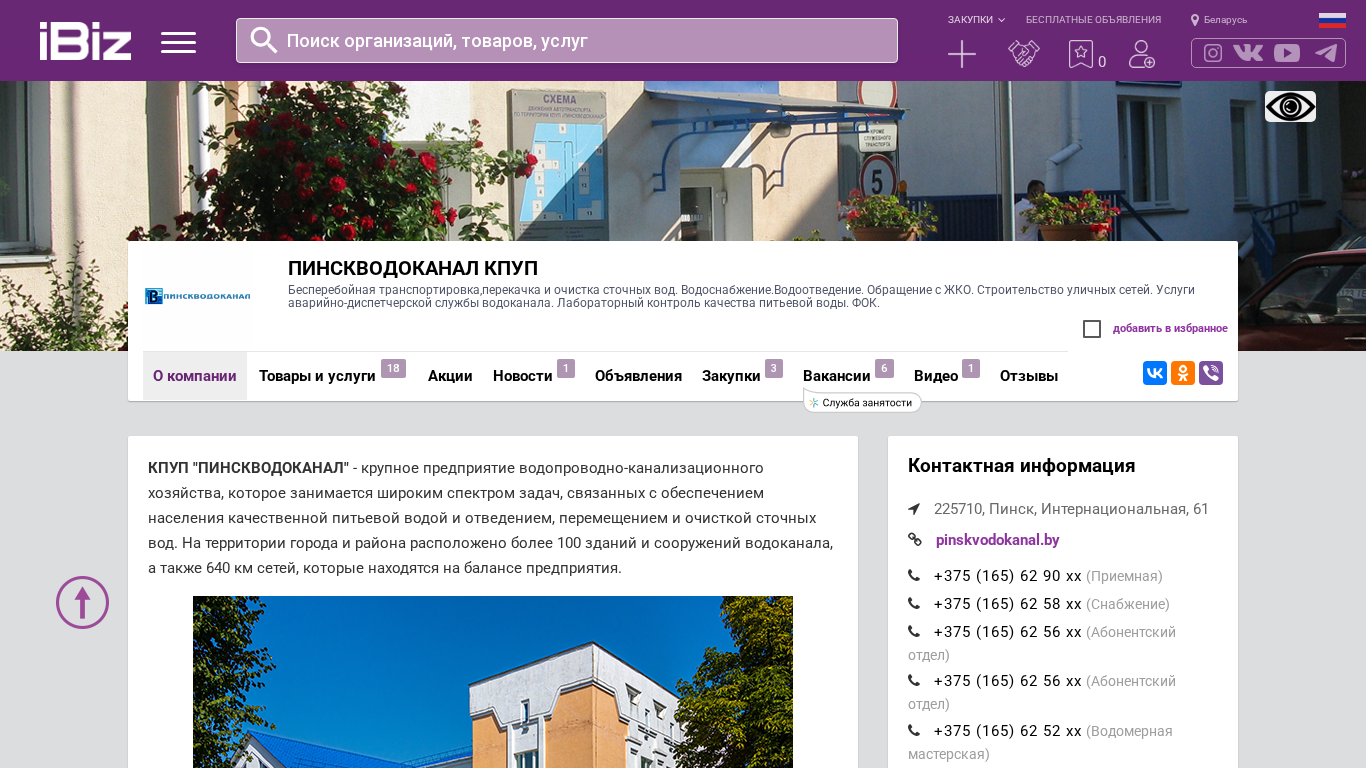
Task: Click the Служба занятости badge
Action: [x=862, y=403]
